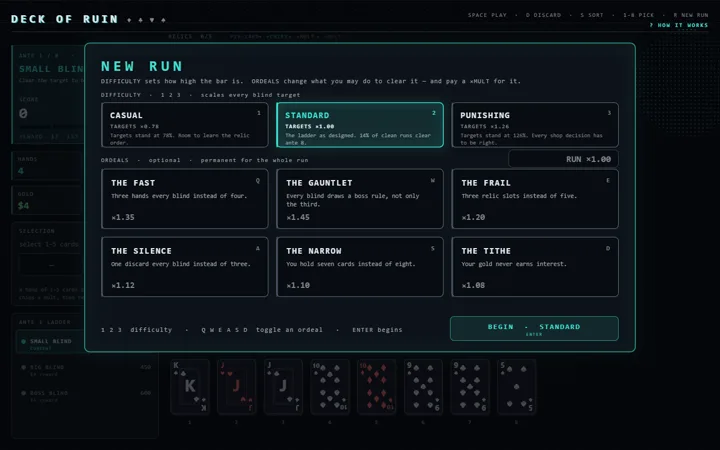Click the ENTER begins hint text
Image resolution: width=720 pixels, height=450 pixels.
pyautogui.click(x=377, y=330)
